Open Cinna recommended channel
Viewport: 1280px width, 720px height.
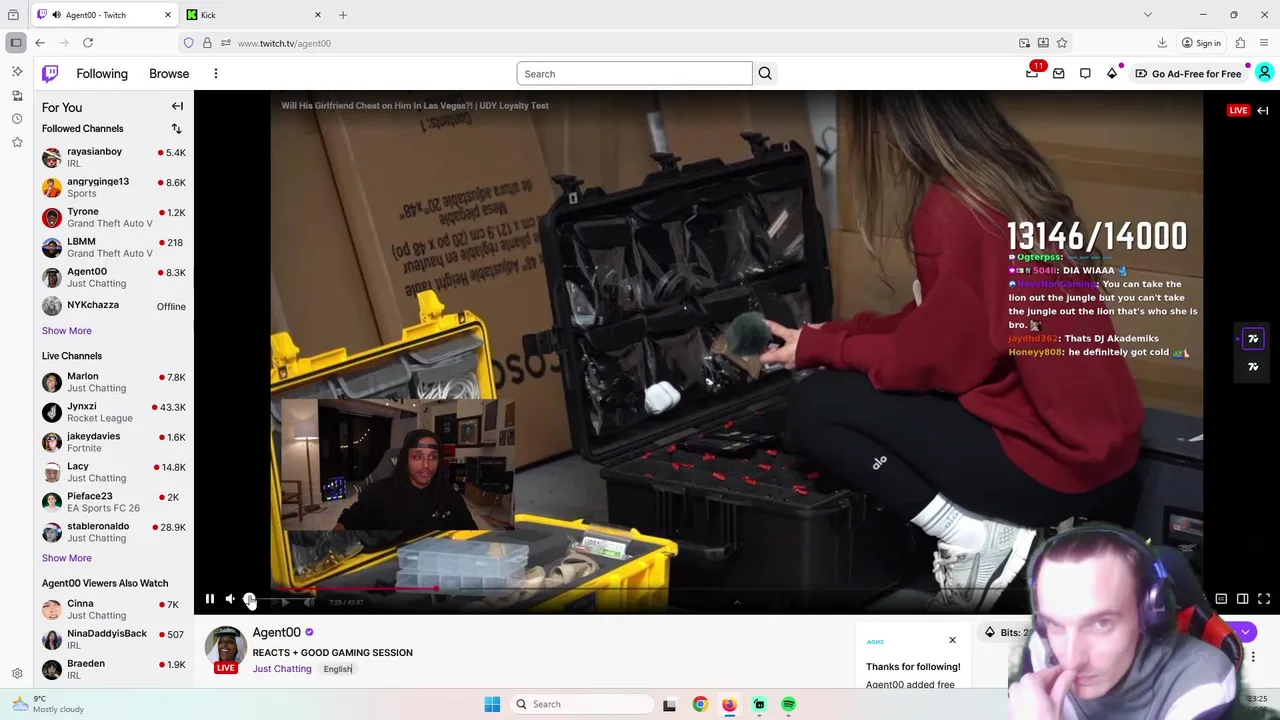[114, 609]
